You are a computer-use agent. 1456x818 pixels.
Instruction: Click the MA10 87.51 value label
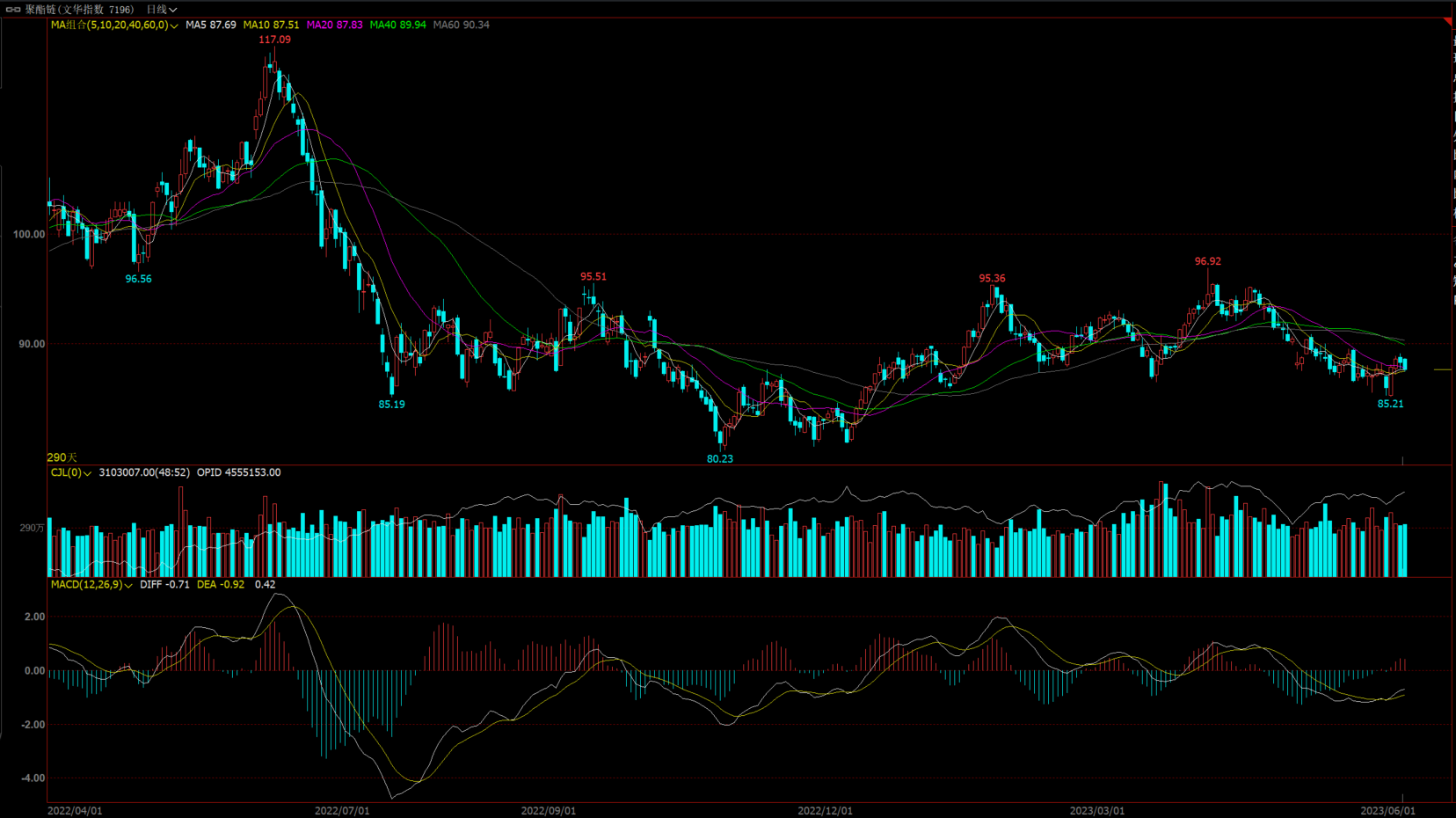pos(271,25)
